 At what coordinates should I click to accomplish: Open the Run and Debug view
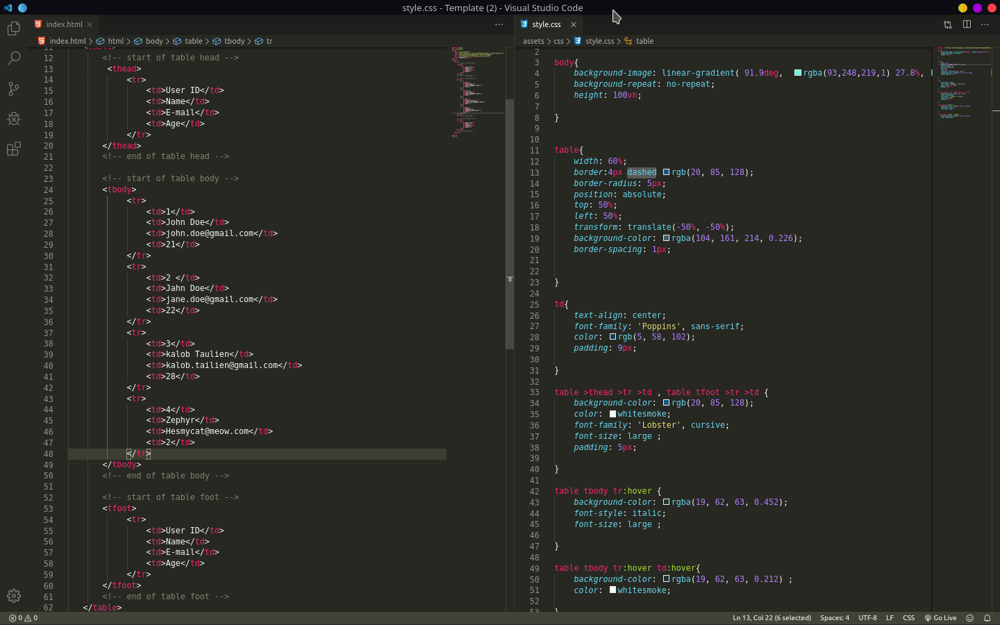(14, 119)
